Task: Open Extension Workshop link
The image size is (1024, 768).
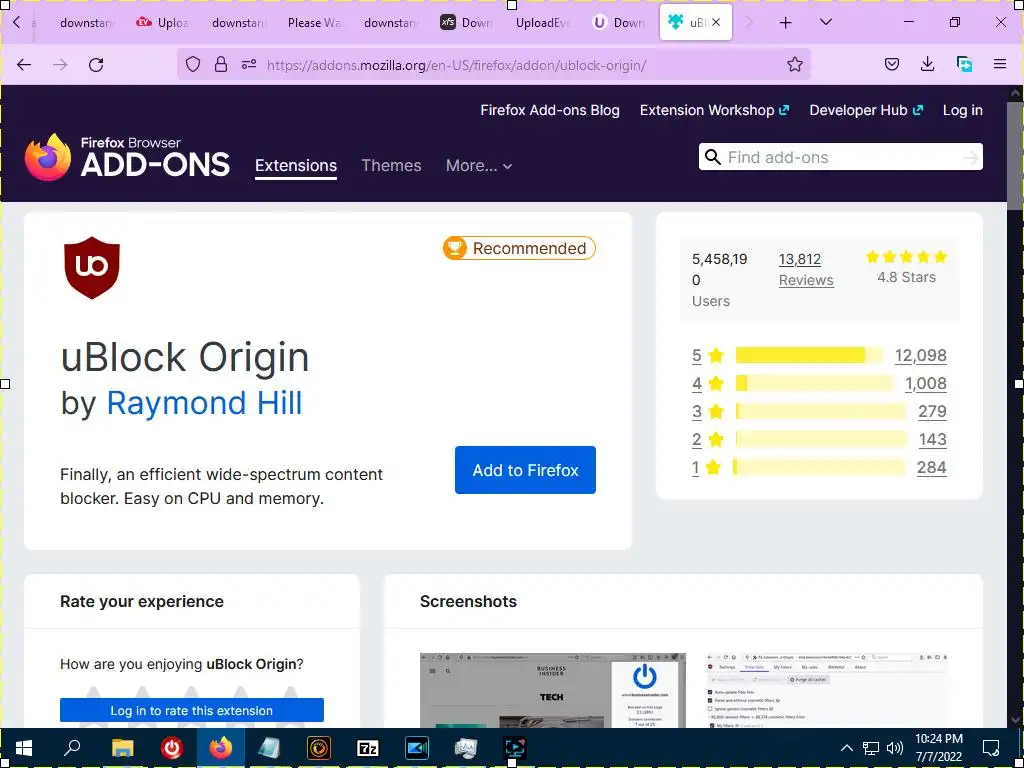Action: coord(714,110)
